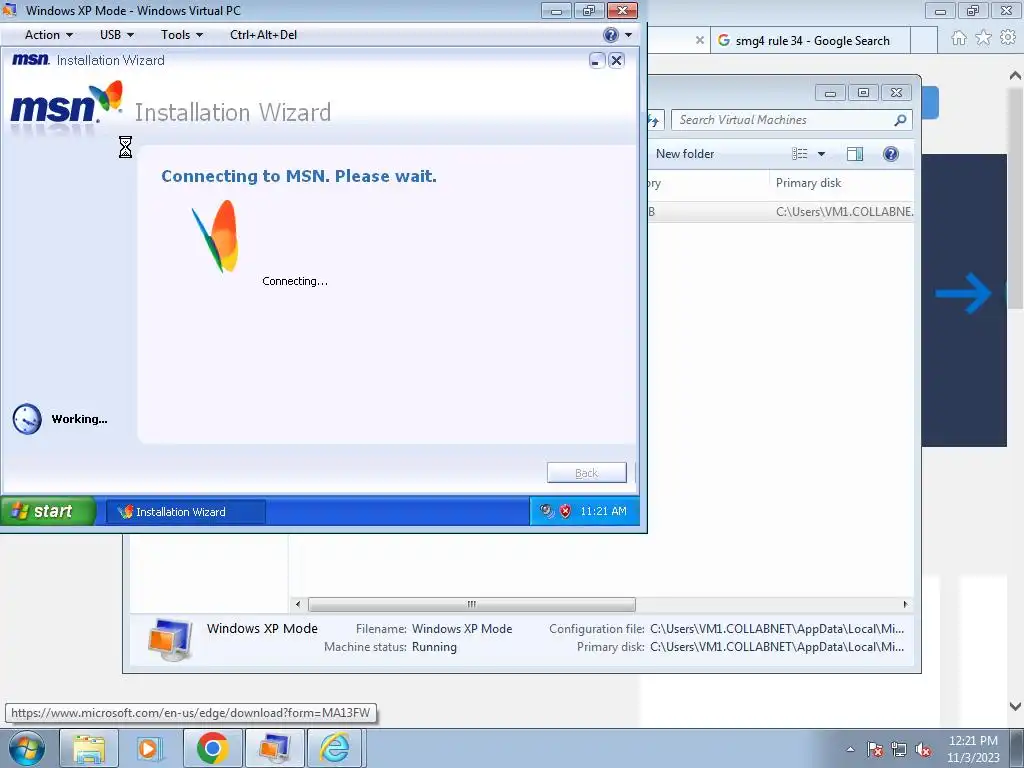
Task: Click the network XP tray icon beside shield
Action: [x=547, y=511]
